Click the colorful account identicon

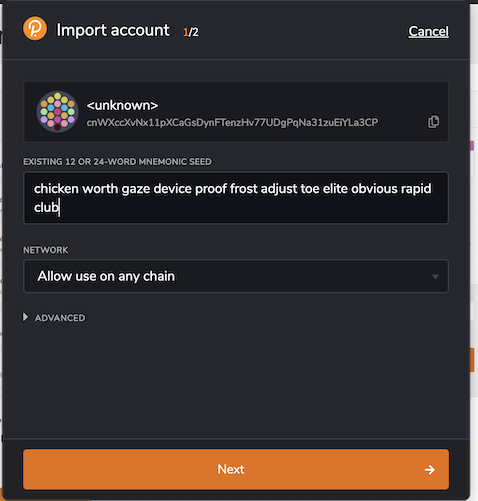[57, 112]
